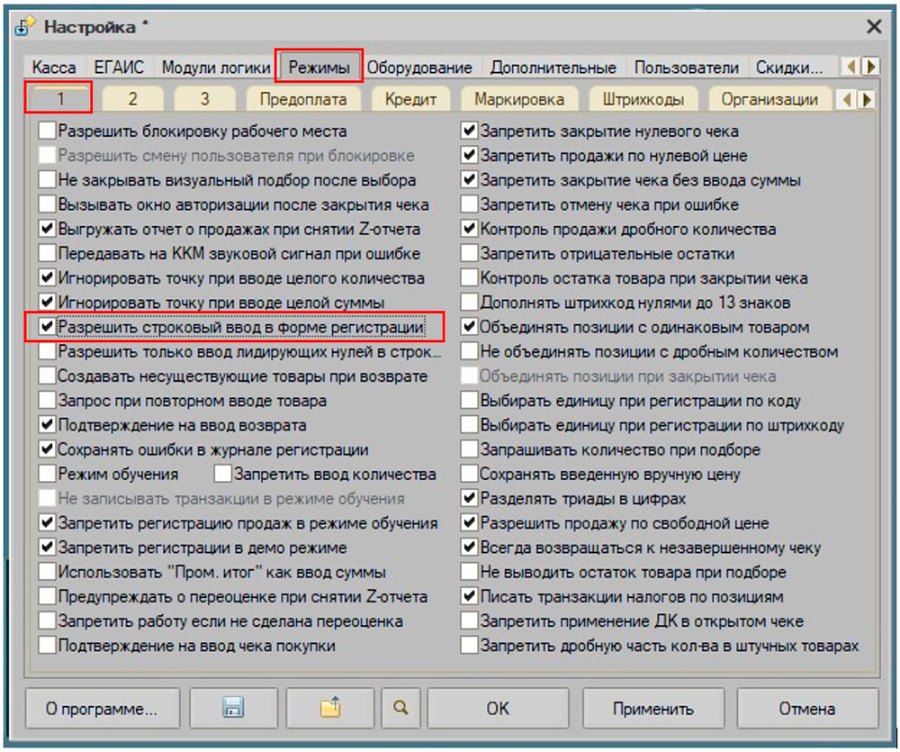Open the Маркировка sub-tab
Screen dimensions: 900x752
coord(519,99)
